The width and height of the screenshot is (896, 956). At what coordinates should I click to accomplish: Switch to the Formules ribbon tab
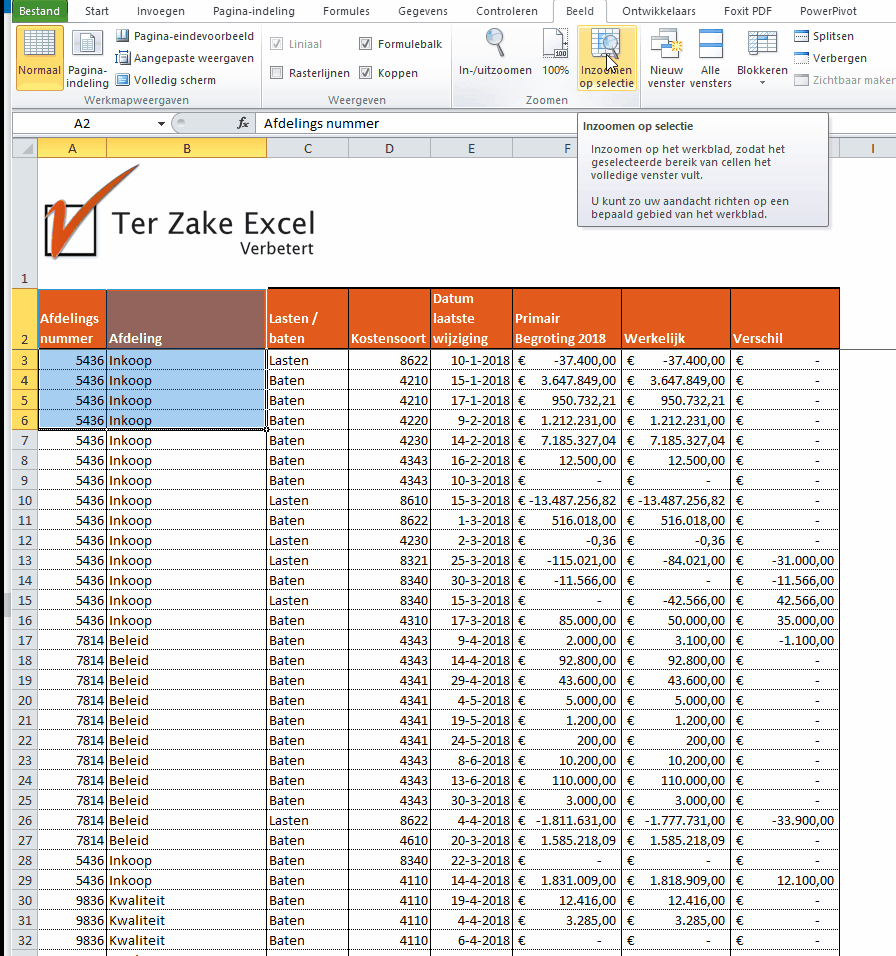[346, 11]
